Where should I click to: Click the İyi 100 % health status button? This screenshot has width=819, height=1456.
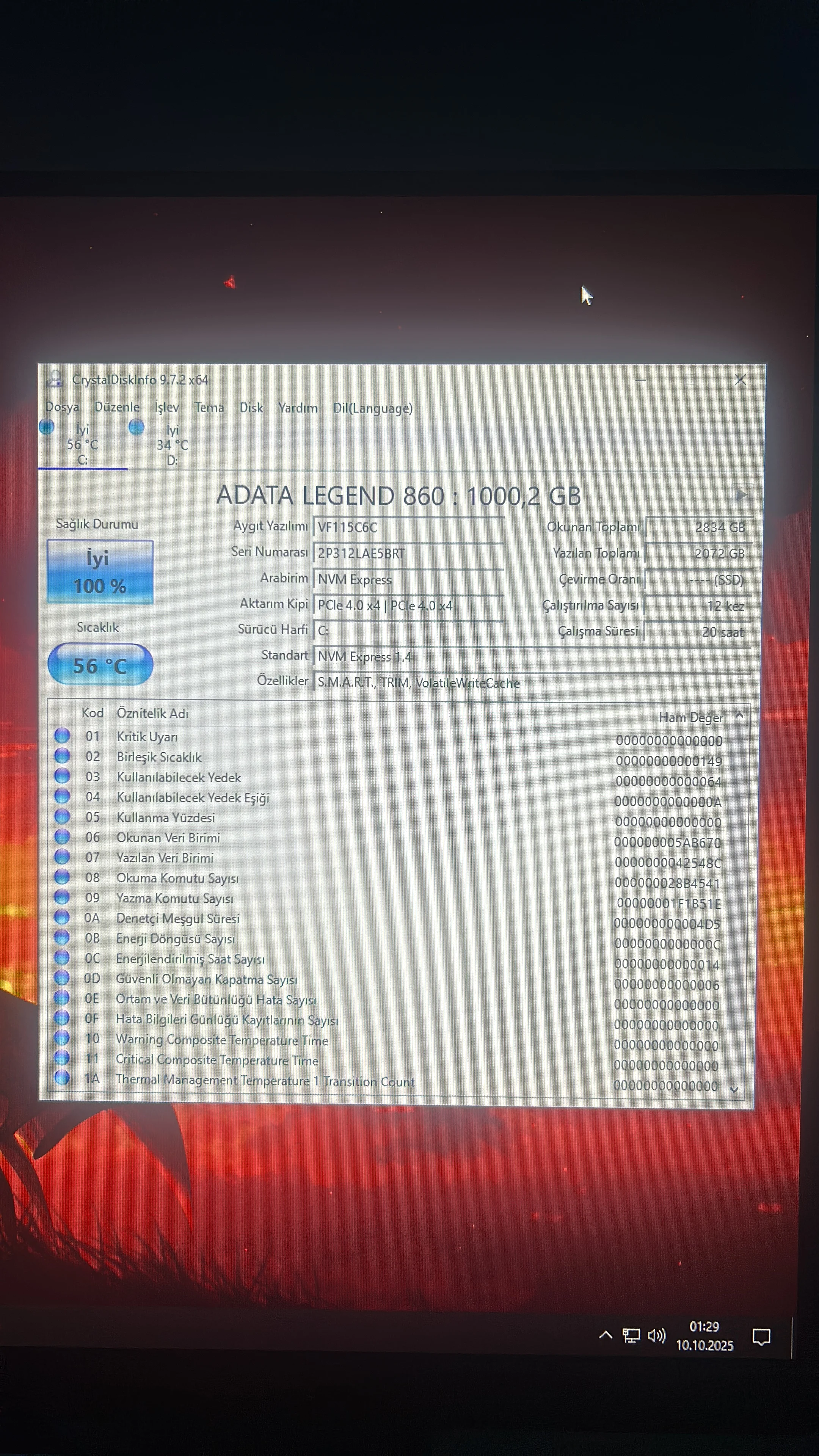point(100,571)
